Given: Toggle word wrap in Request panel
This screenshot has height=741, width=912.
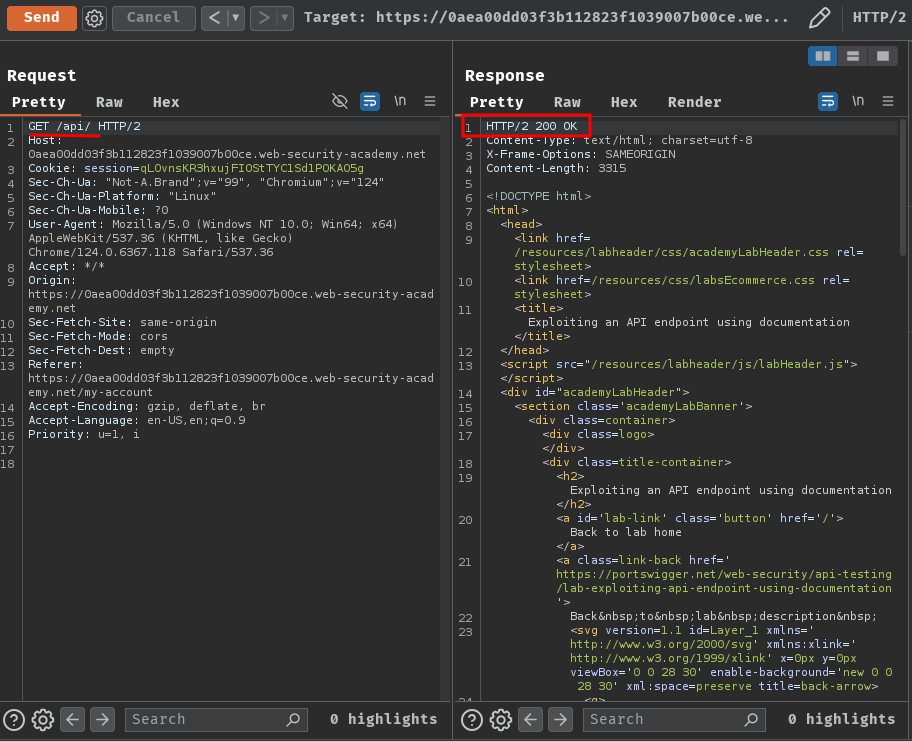Looking at the screenshot, I should [370, 101].
